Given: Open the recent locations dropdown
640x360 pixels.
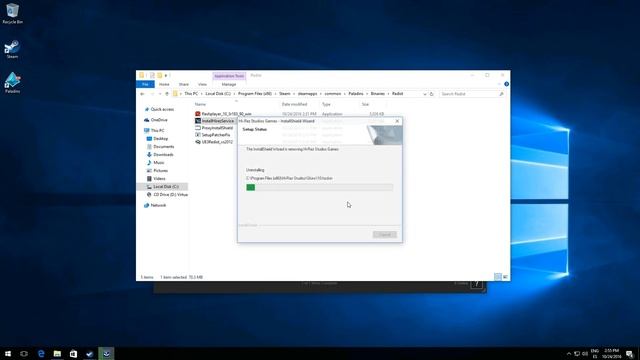Looking at the screenshot, I should [160, 94].
